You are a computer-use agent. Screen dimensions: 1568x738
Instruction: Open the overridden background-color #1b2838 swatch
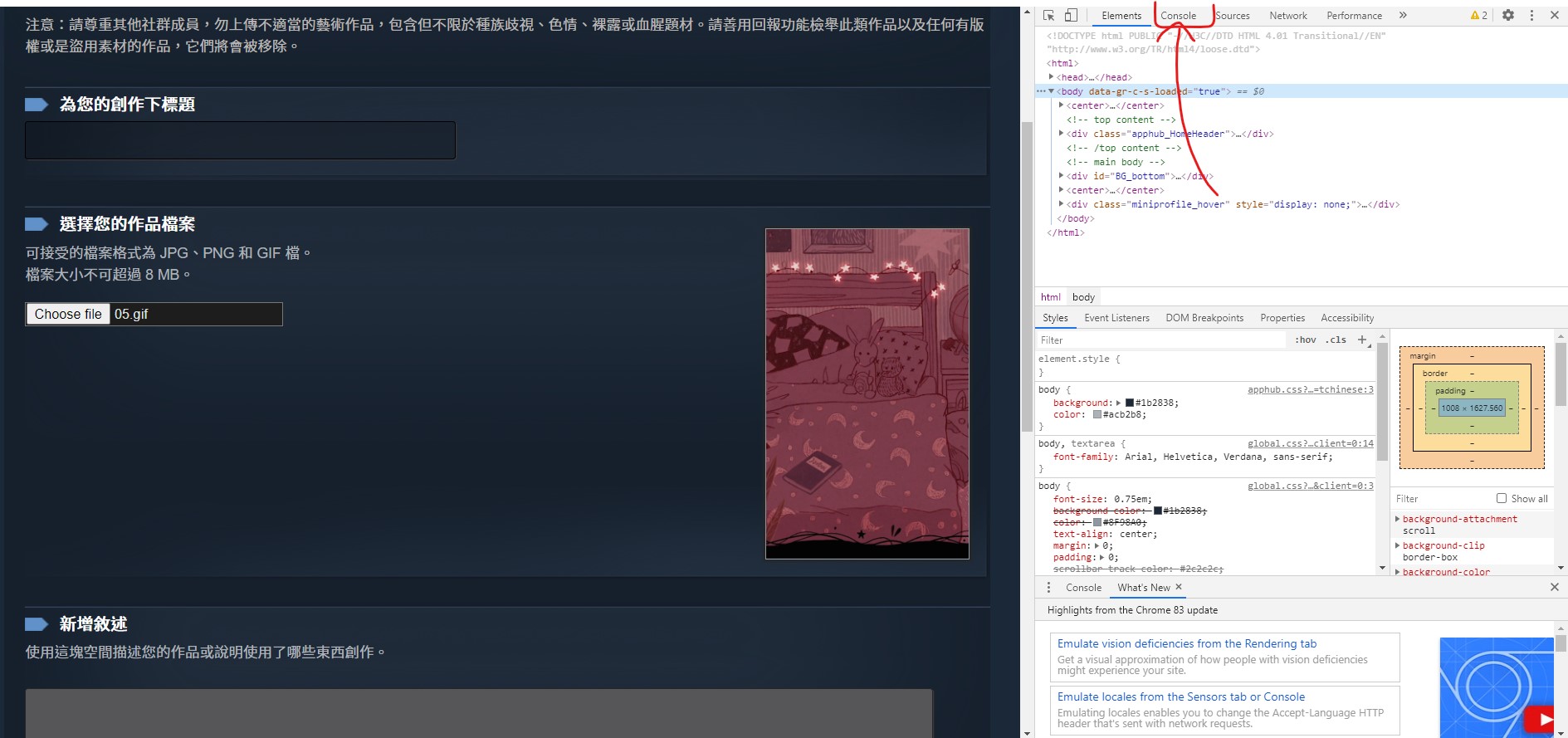1158,511
